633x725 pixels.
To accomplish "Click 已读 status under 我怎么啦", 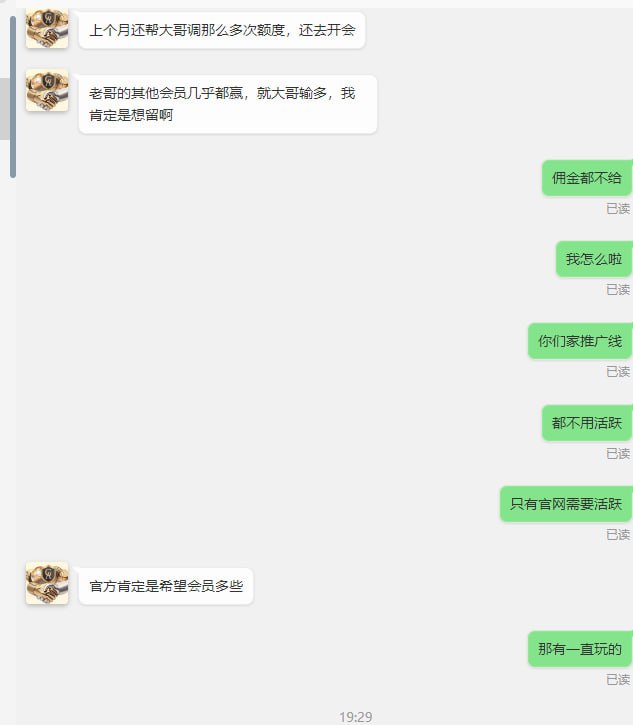I will point(618,289).
